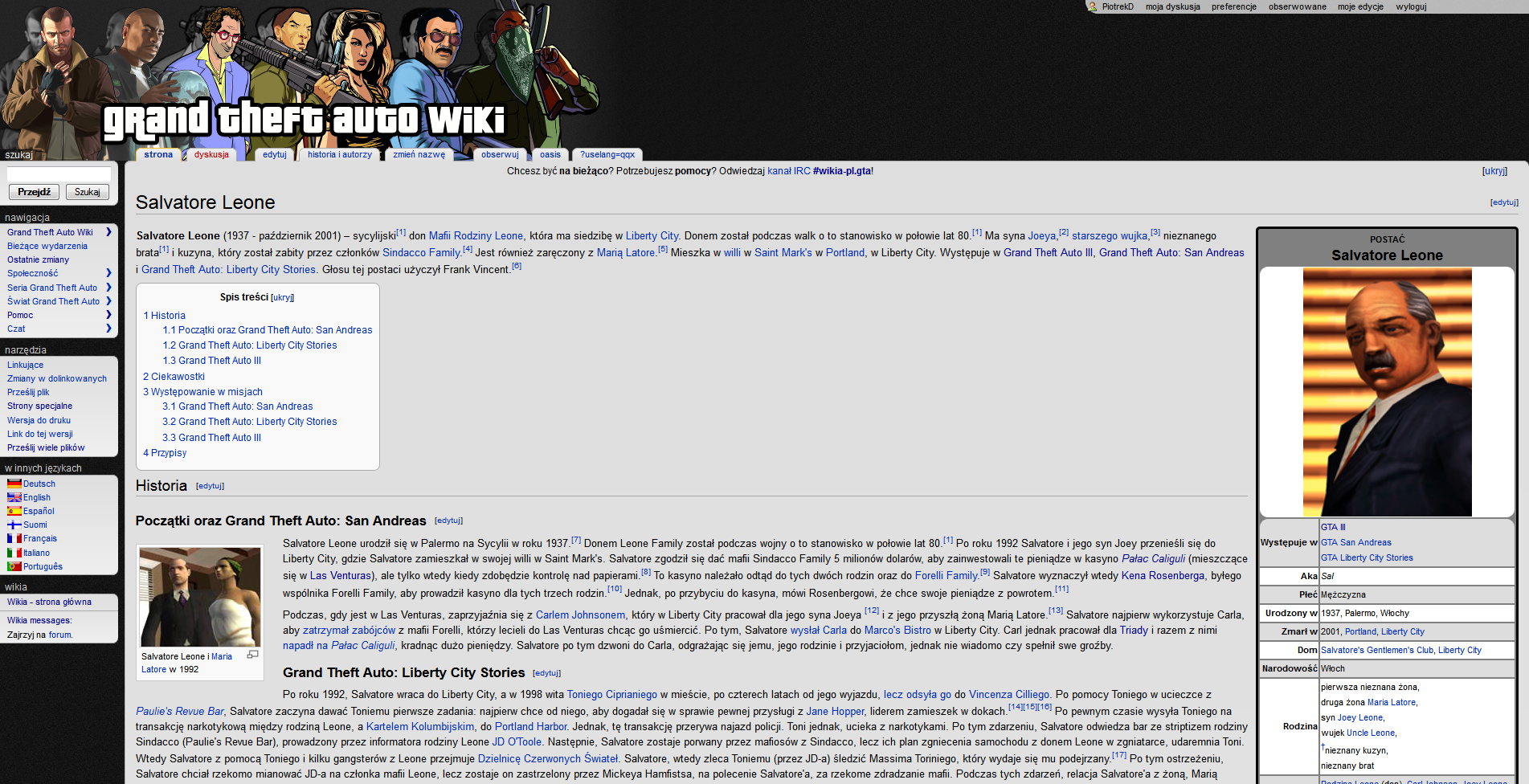
Task: Open Ostatnie zmiany in navigation
Action: tap(38, 259)
